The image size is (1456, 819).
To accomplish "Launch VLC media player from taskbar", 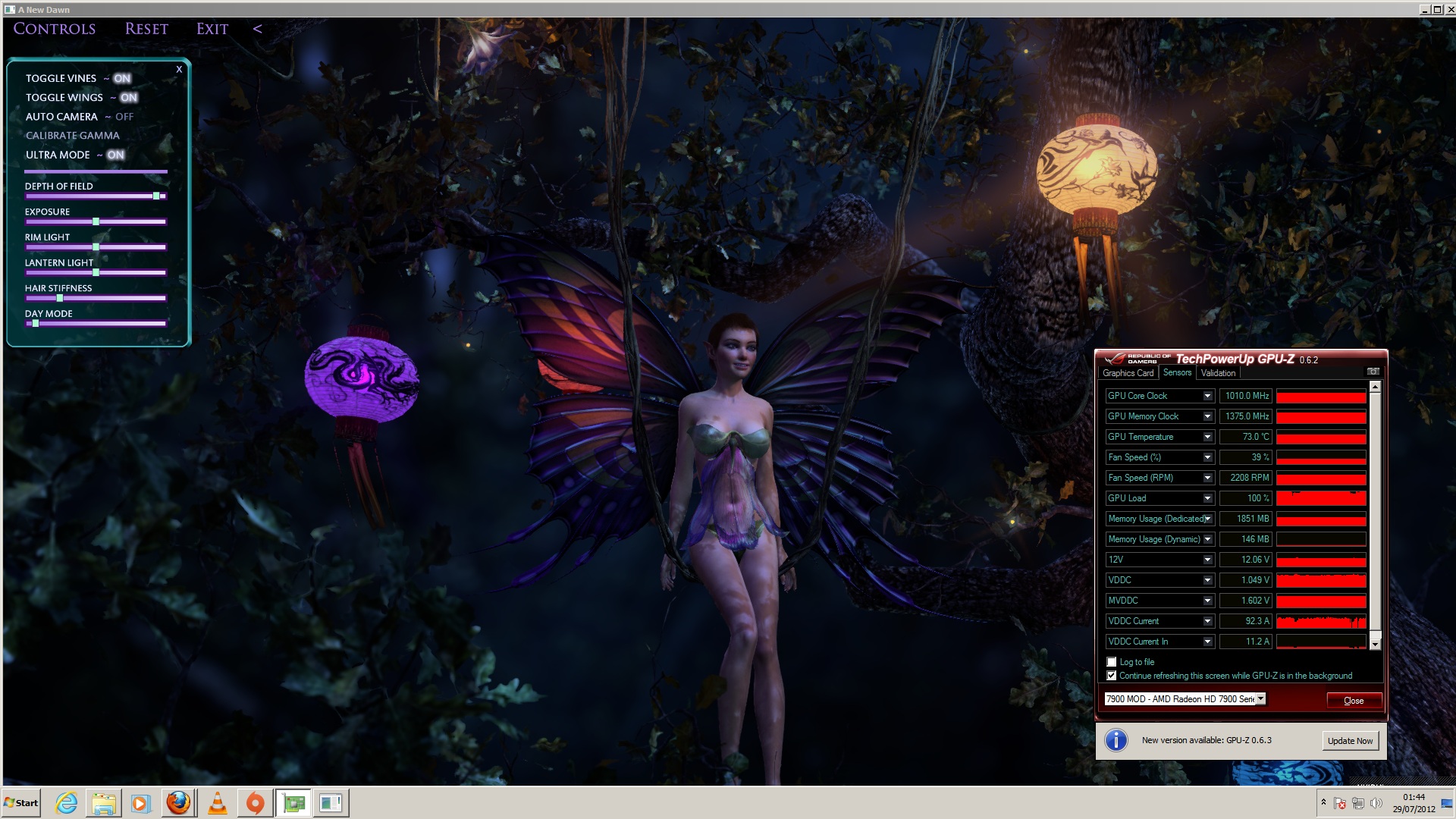I will 217,803.
